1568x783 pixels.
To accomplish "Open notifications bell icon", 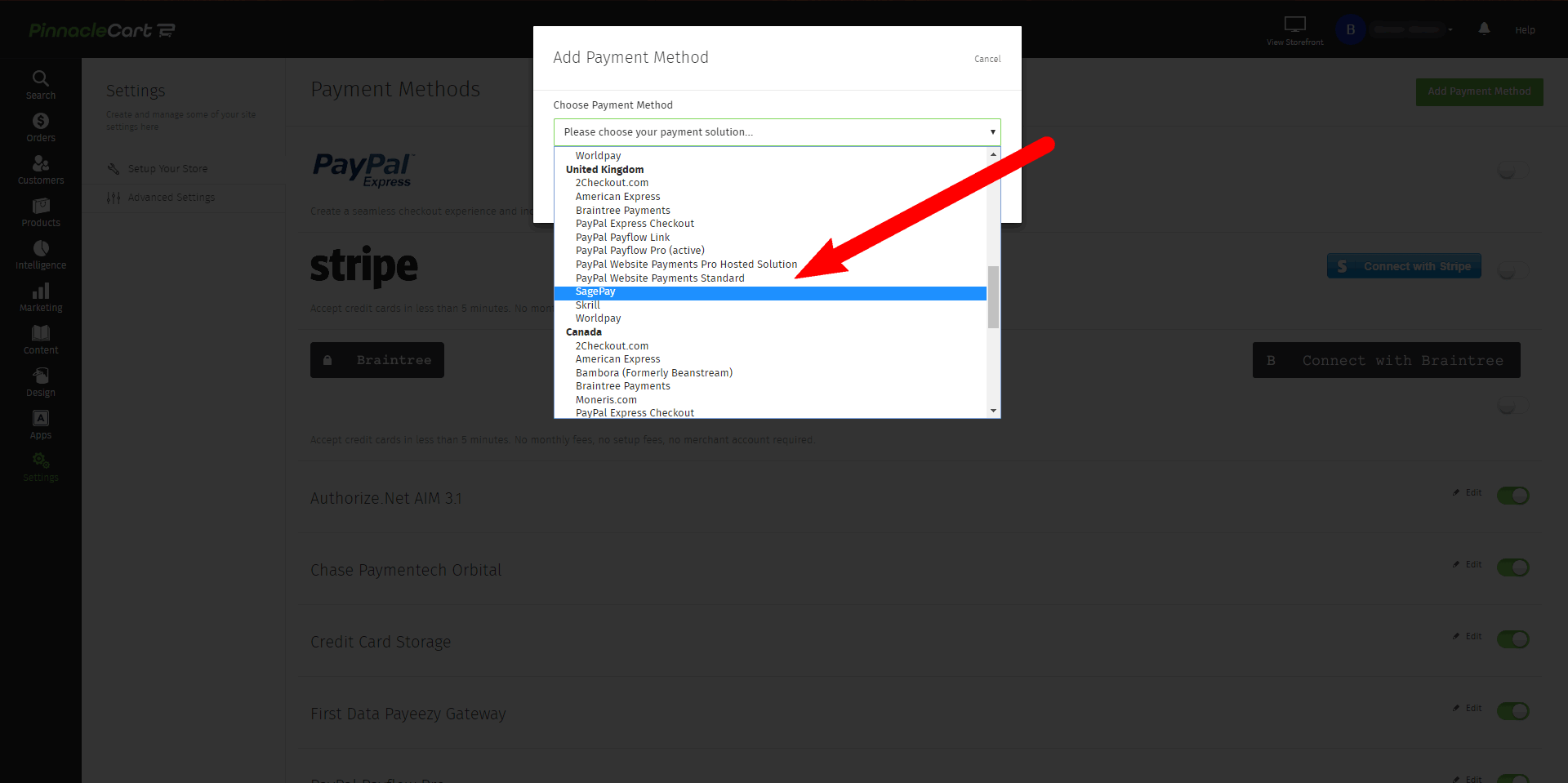I will point(1485,29).
